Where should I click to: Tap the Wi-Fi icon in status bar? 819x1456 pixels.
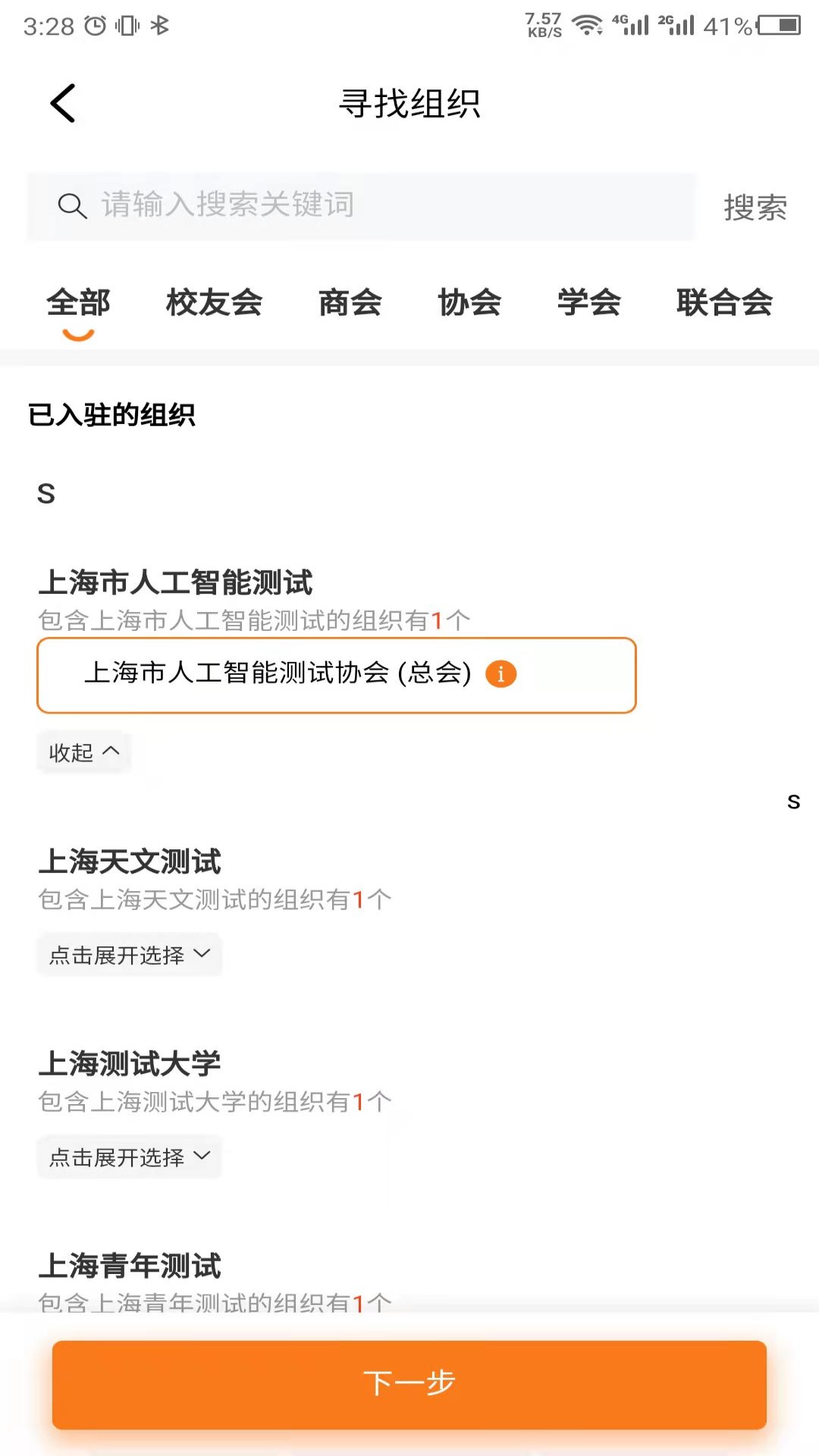(585, 24)
